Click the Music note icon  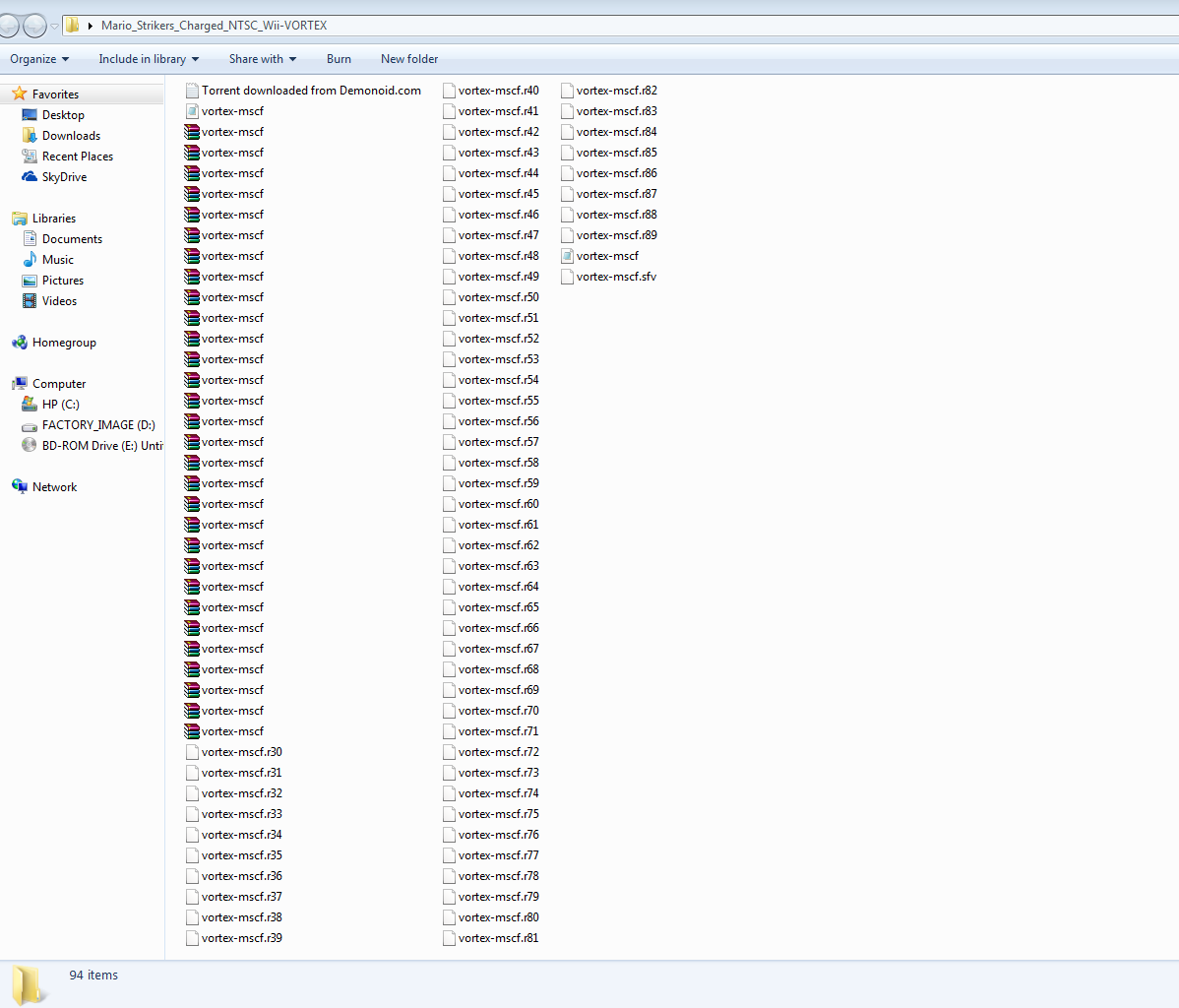click(30, 260)
